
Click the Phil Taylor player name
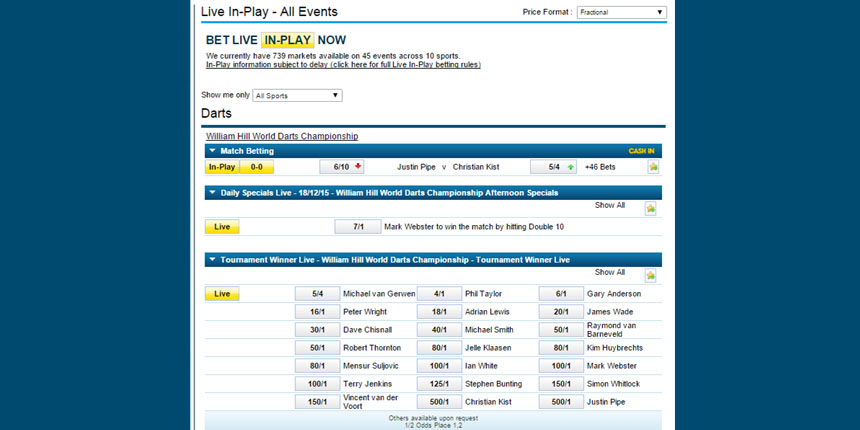click(x=483, y=294)
